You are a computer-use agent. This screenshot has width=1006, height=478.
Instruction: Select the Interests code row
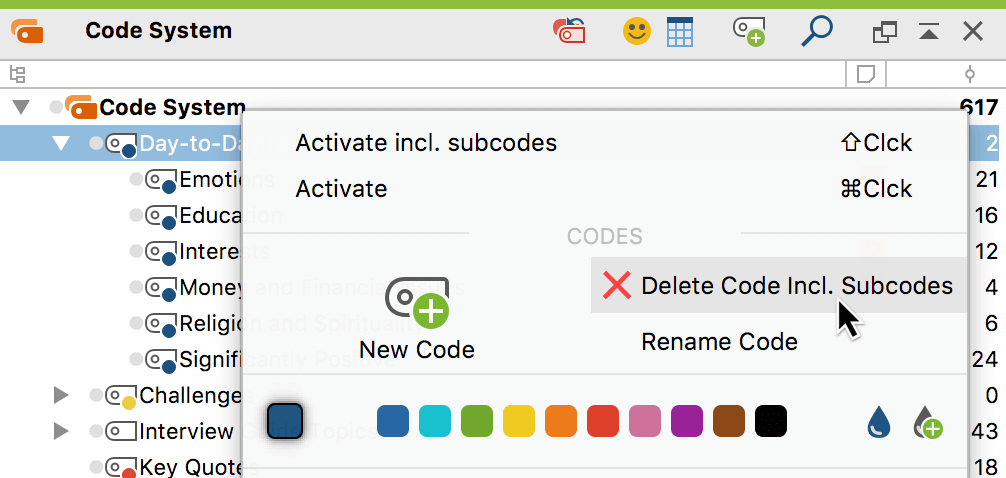(x=121, y=252)
